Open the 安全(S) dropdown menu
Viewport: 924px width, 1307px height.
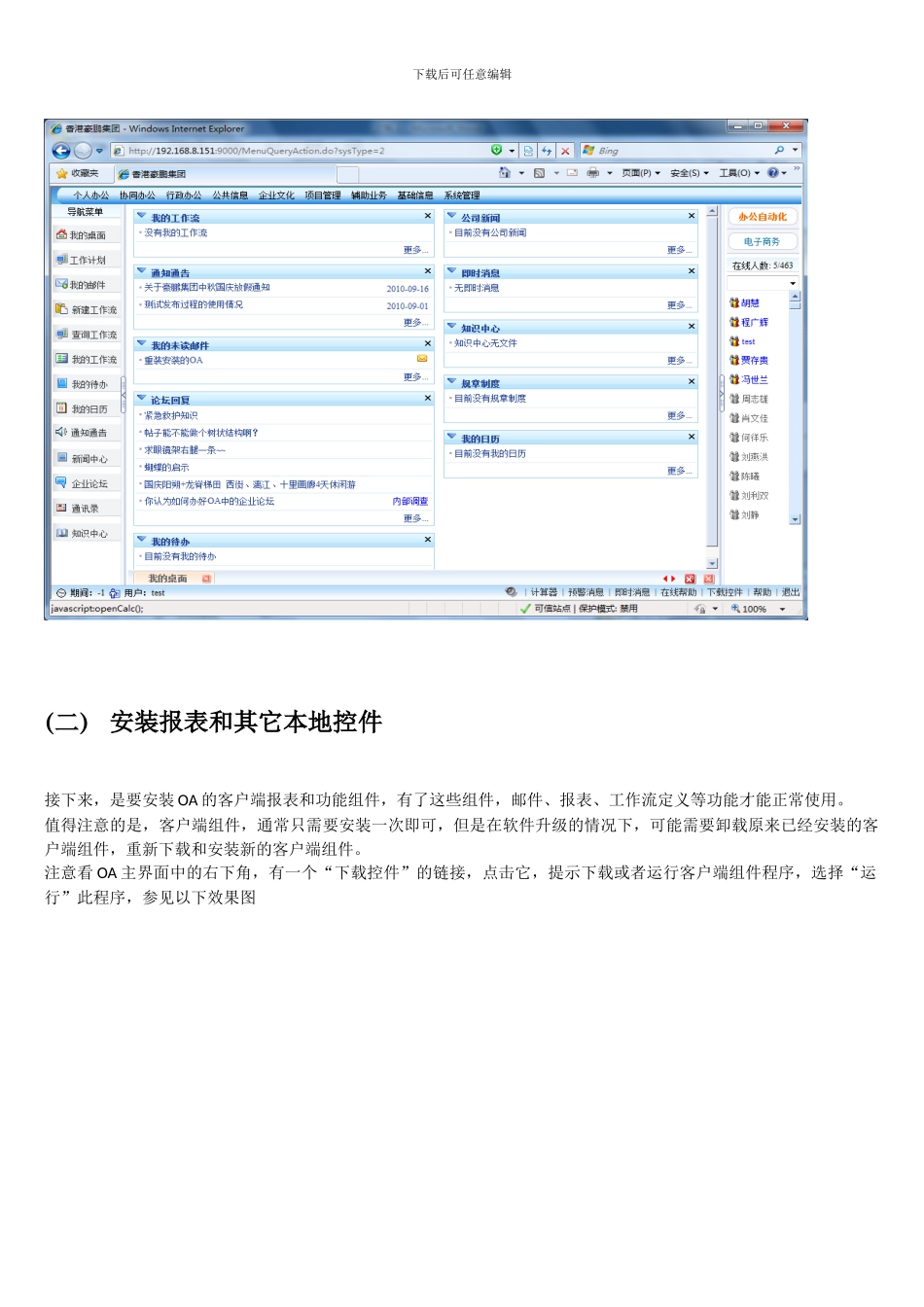[x=690, y=173]
